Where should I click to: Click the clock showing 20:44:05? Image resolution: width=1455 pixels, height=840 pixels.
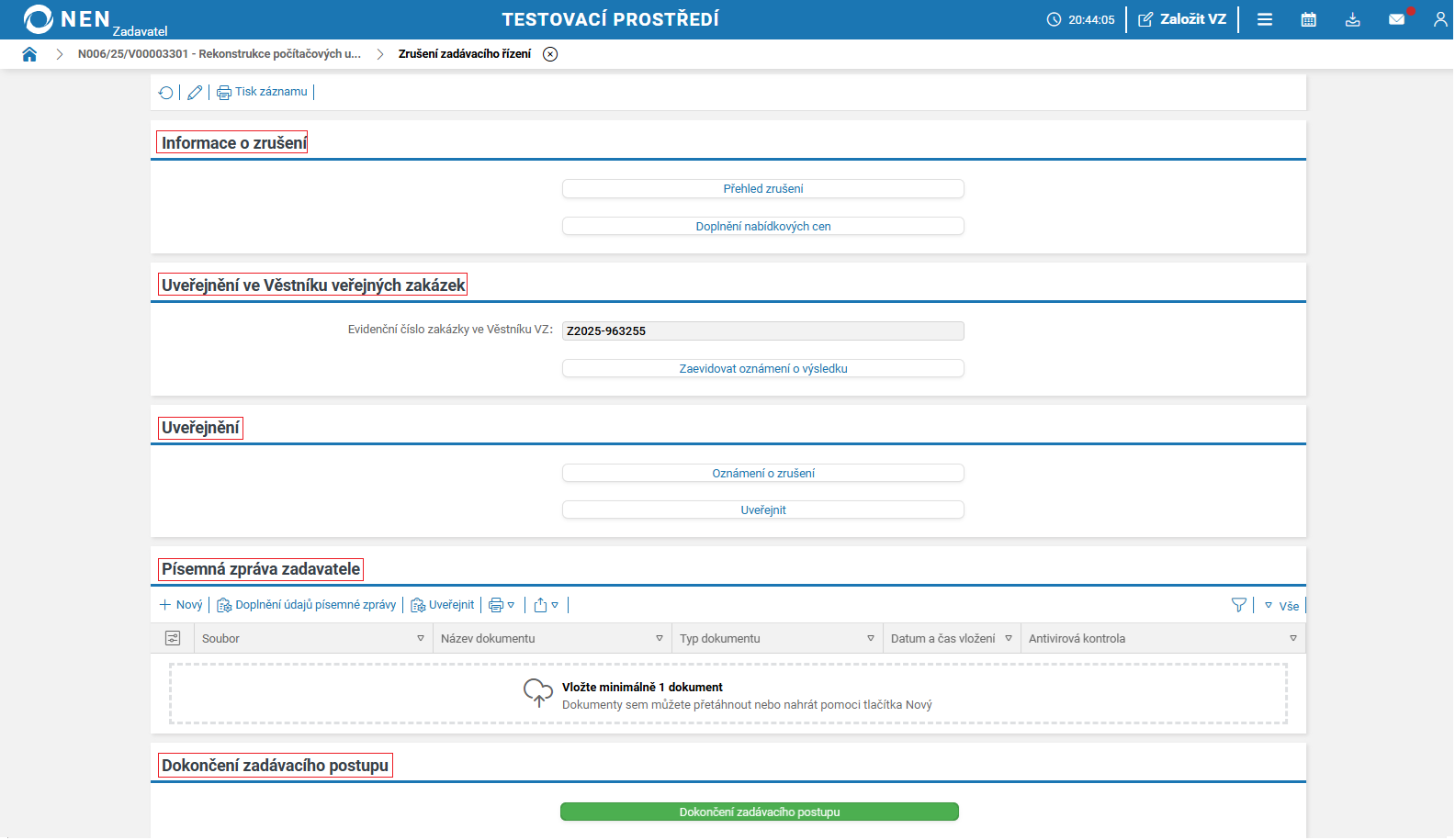pos(1081,20)
